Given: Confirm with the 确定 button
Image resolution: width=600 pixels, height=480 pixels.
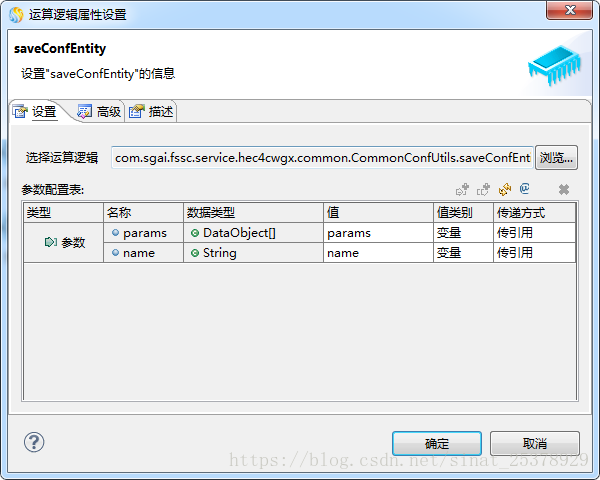Looking at the screenshot, I should click(437, 443).
